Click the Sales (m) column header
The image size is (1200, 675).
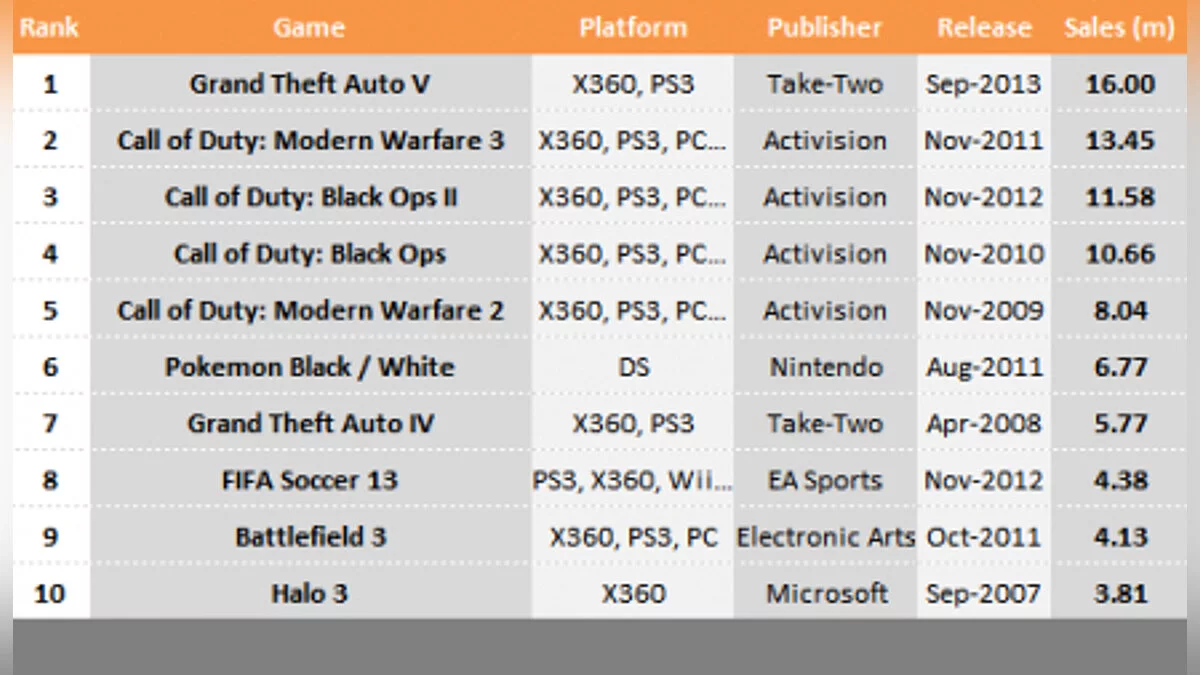click(1120, 28)
